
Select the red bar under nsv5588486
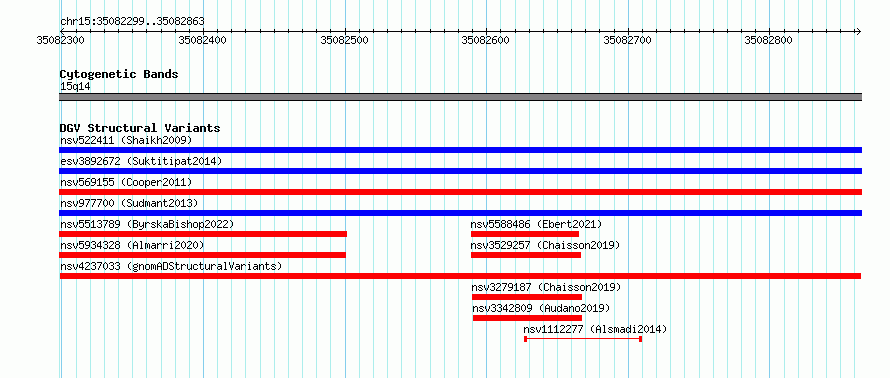(x=525, y=234)
